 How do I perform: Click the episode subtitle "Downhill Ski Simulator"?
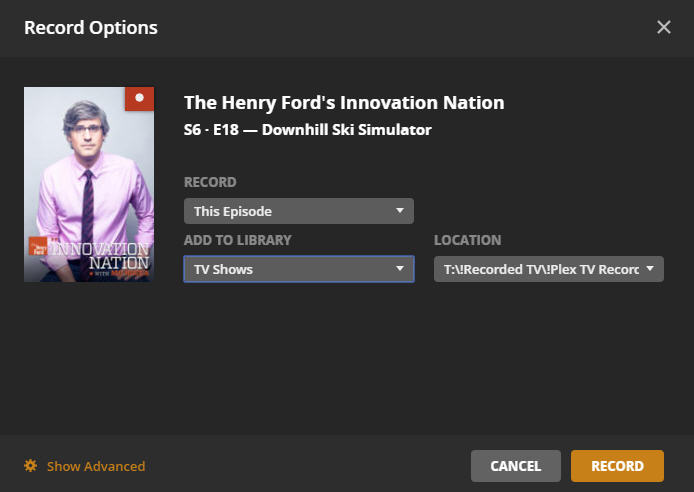pyautogui.click(x=347, y=130)
